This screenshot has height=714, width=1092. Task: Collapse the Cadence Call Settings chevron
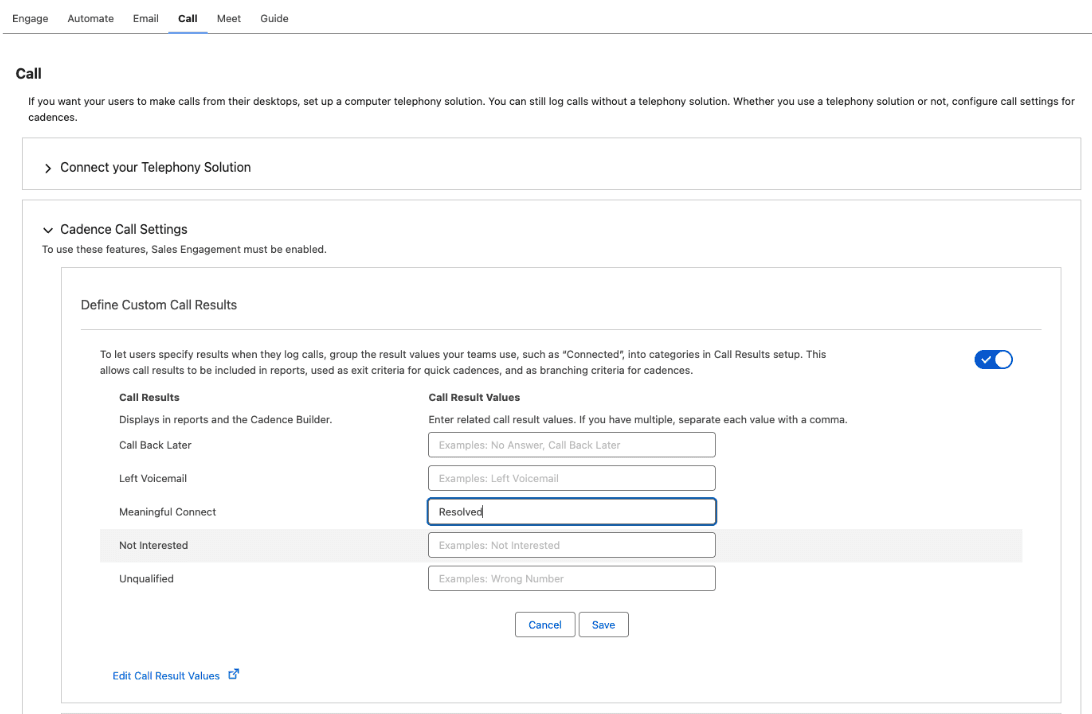48,230
